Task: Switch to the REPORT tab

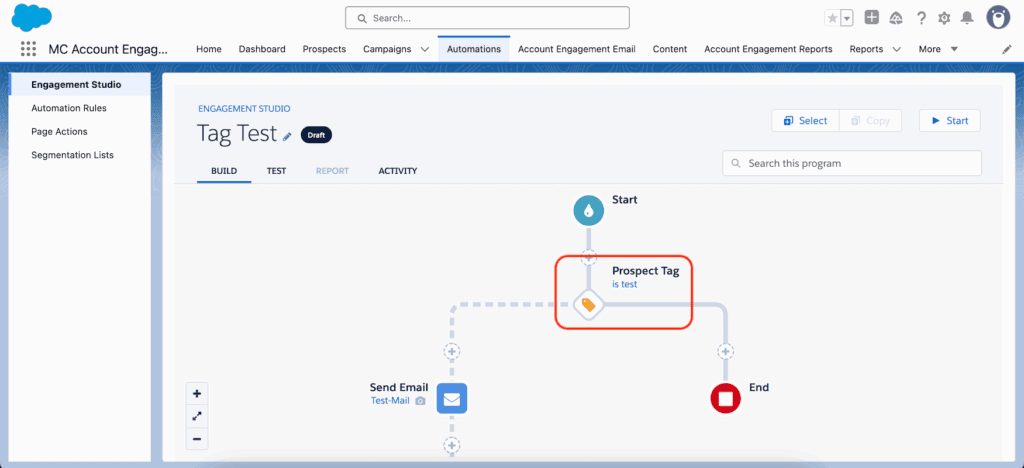Action: pos(332,171)
